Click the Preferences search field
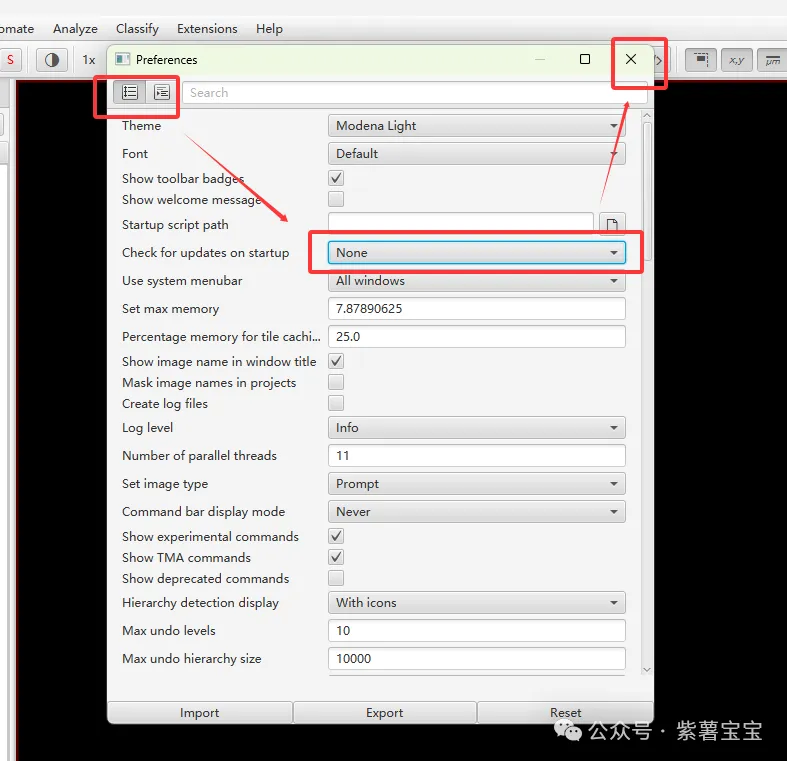Screen dimensions: 787x761 413,93
